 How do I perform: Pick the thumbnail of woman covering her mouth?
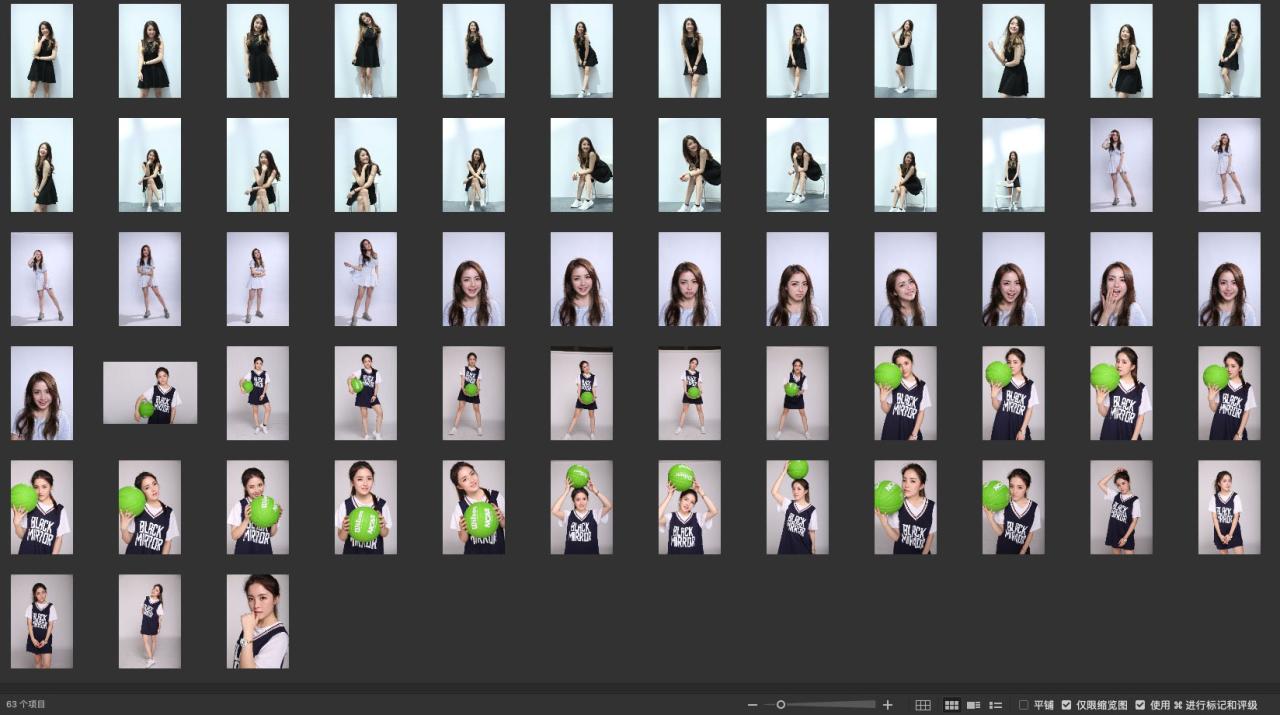coord(1121,279)
